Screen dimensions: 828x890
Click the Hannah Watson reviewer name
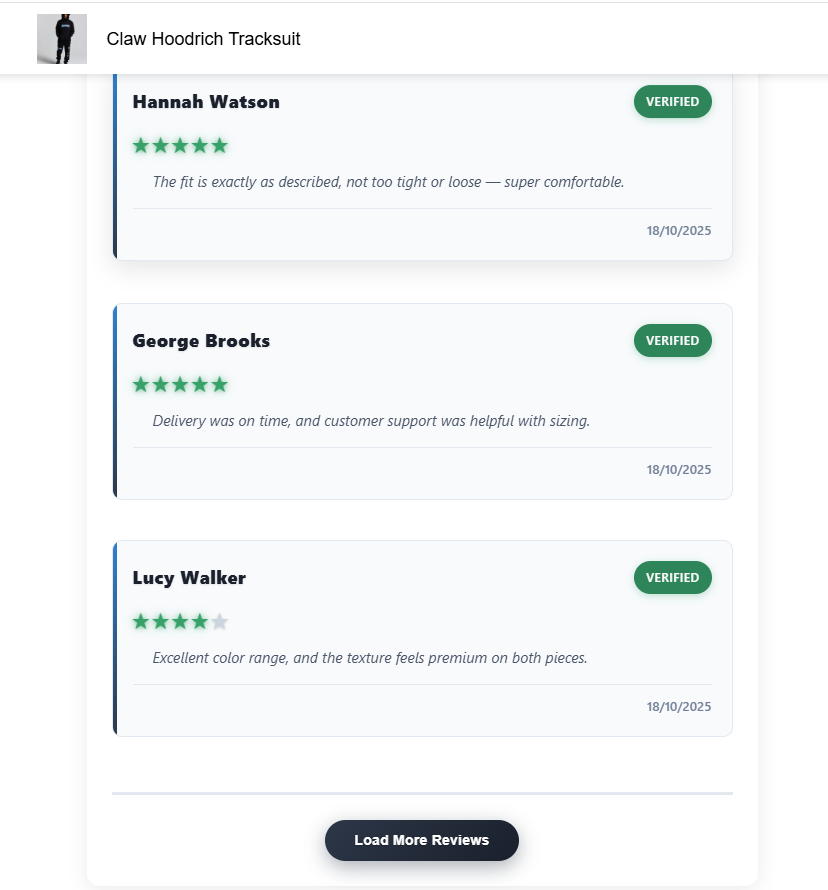(206, 102)
